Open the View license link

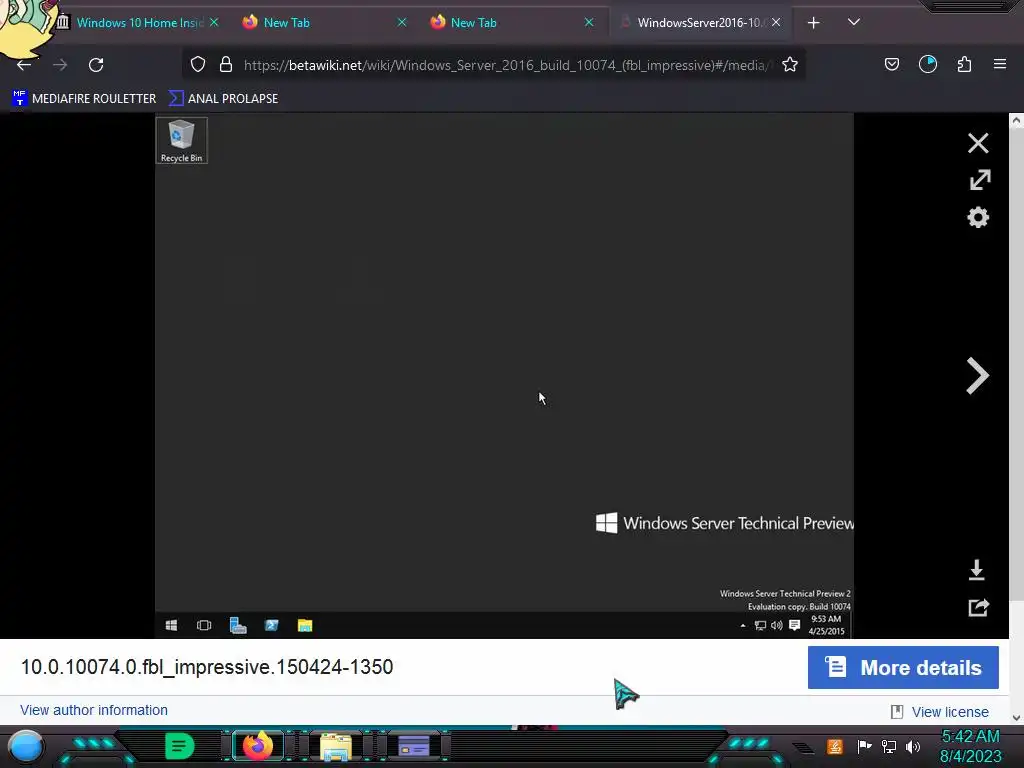point(950,712)
